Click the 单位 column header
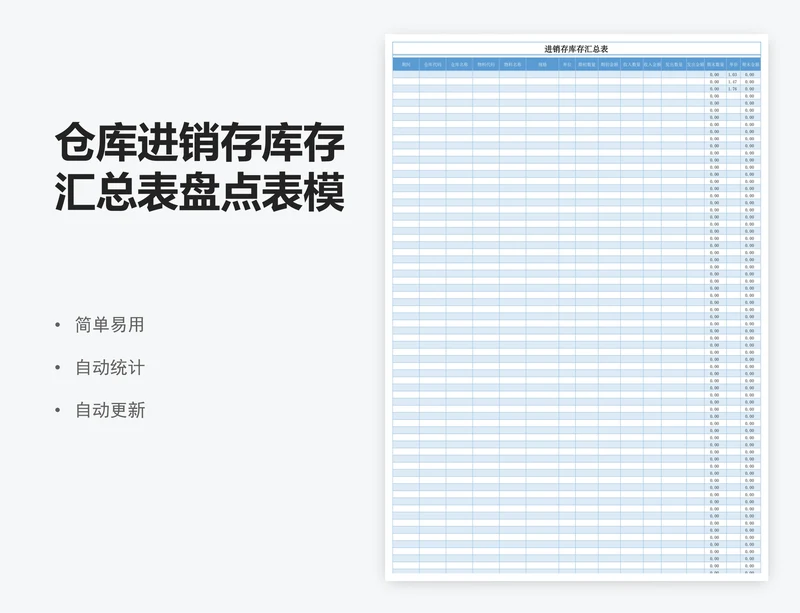The height and width of the screenshot is (613, 800). (567, 65)
